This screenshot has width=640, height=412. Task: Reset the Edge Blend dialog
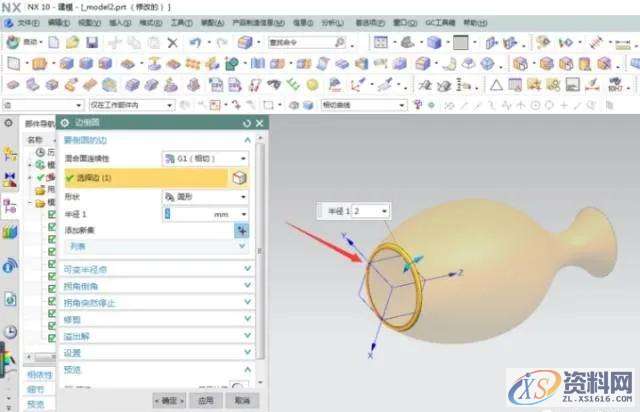(245, 122)
